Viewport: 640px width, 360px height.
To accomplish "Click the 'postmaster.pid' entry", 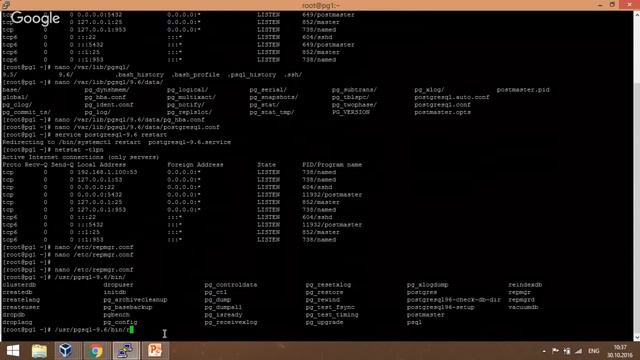I will pos(523,90).
